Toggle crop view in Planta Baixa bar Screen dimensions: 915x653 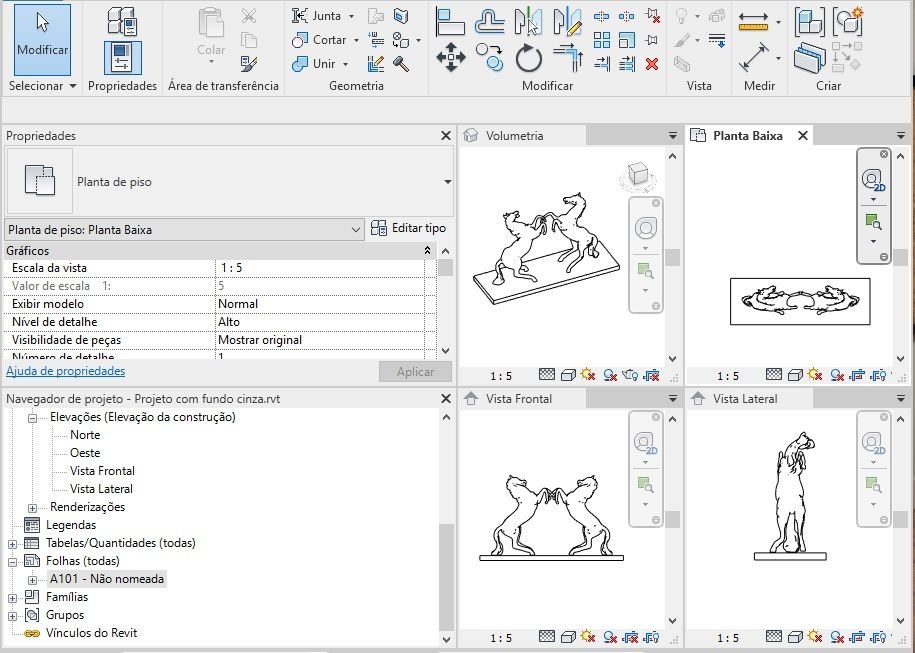(x=857, y=375)
